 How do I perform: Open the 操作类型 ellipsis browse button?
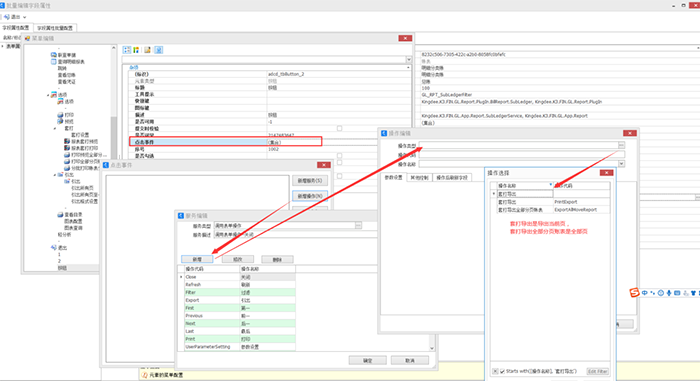click(x=621, y=145)
